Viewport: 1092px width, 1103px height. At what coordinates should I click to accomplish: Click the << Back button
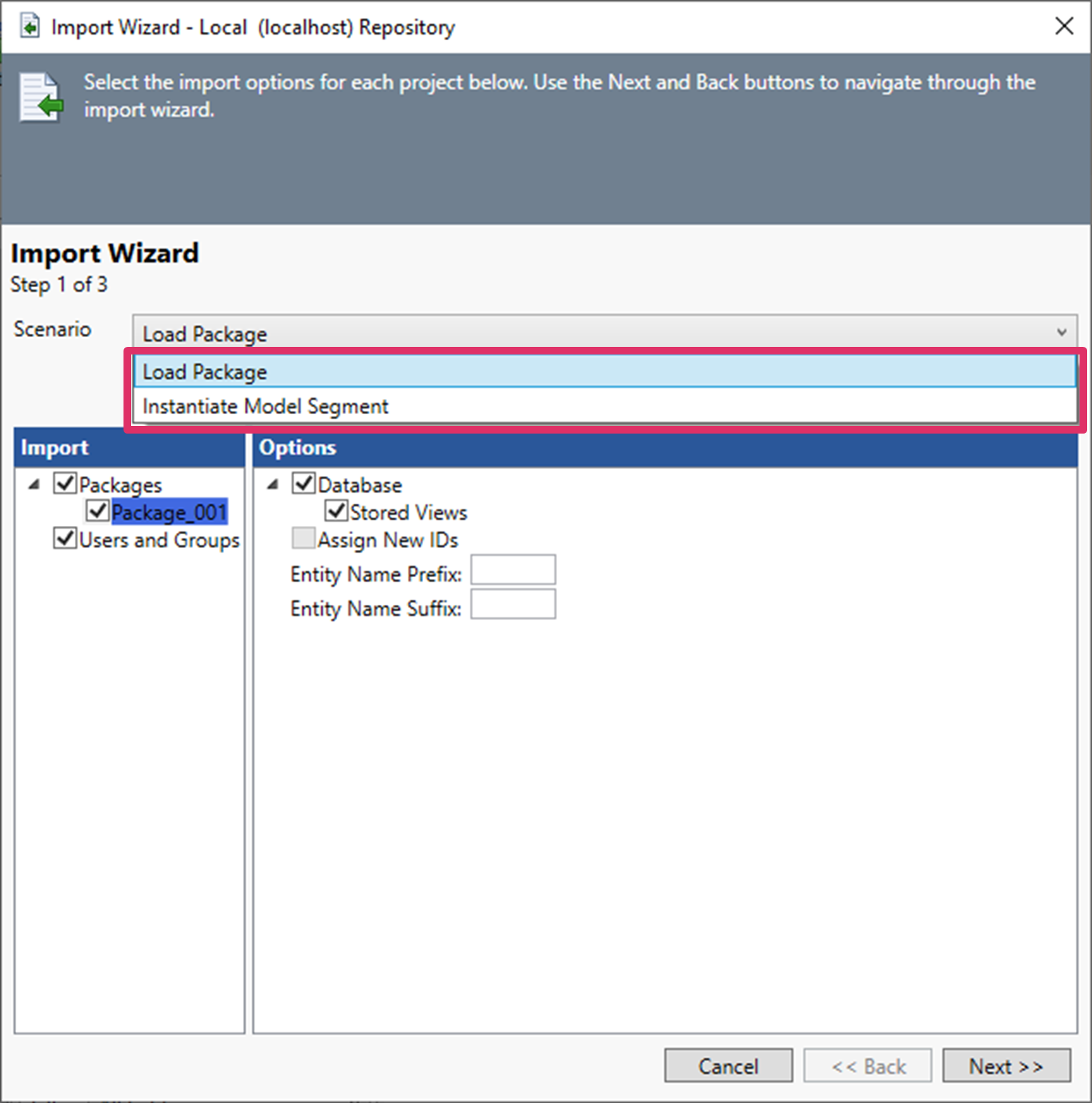click(x=867, y=1066)
